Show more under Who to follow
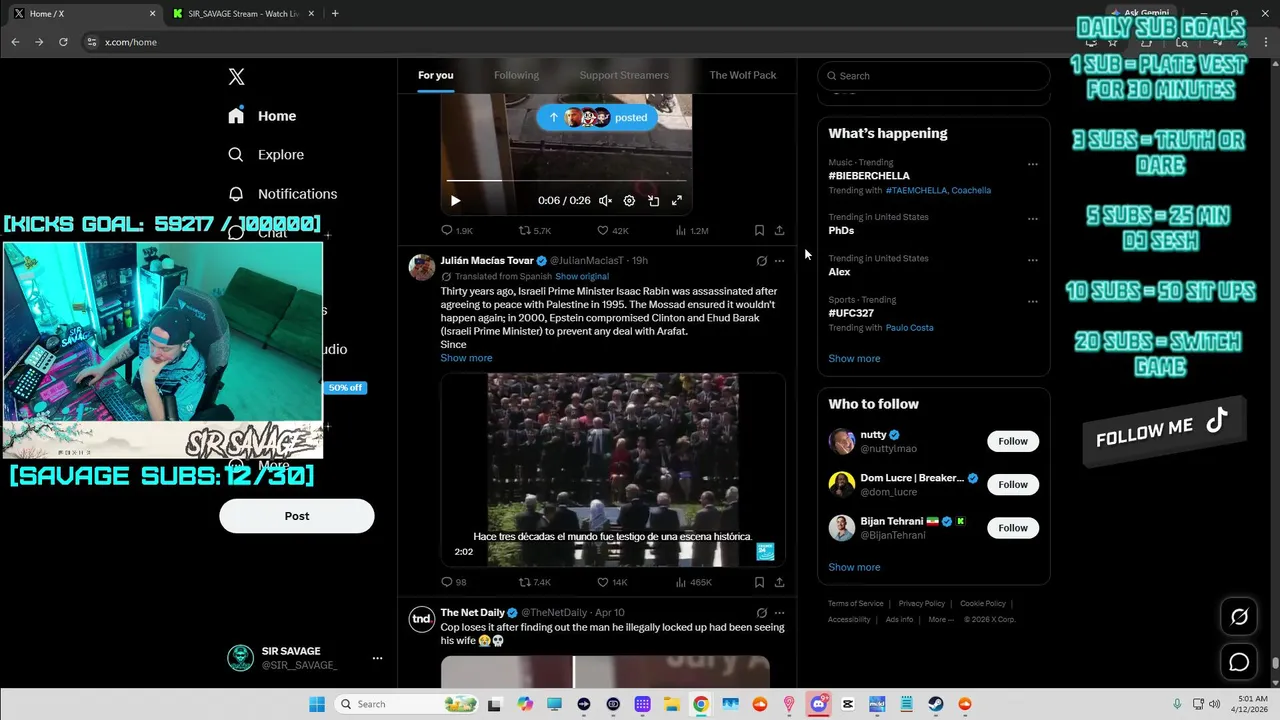 pyautogui.click(x=854, y=567)
